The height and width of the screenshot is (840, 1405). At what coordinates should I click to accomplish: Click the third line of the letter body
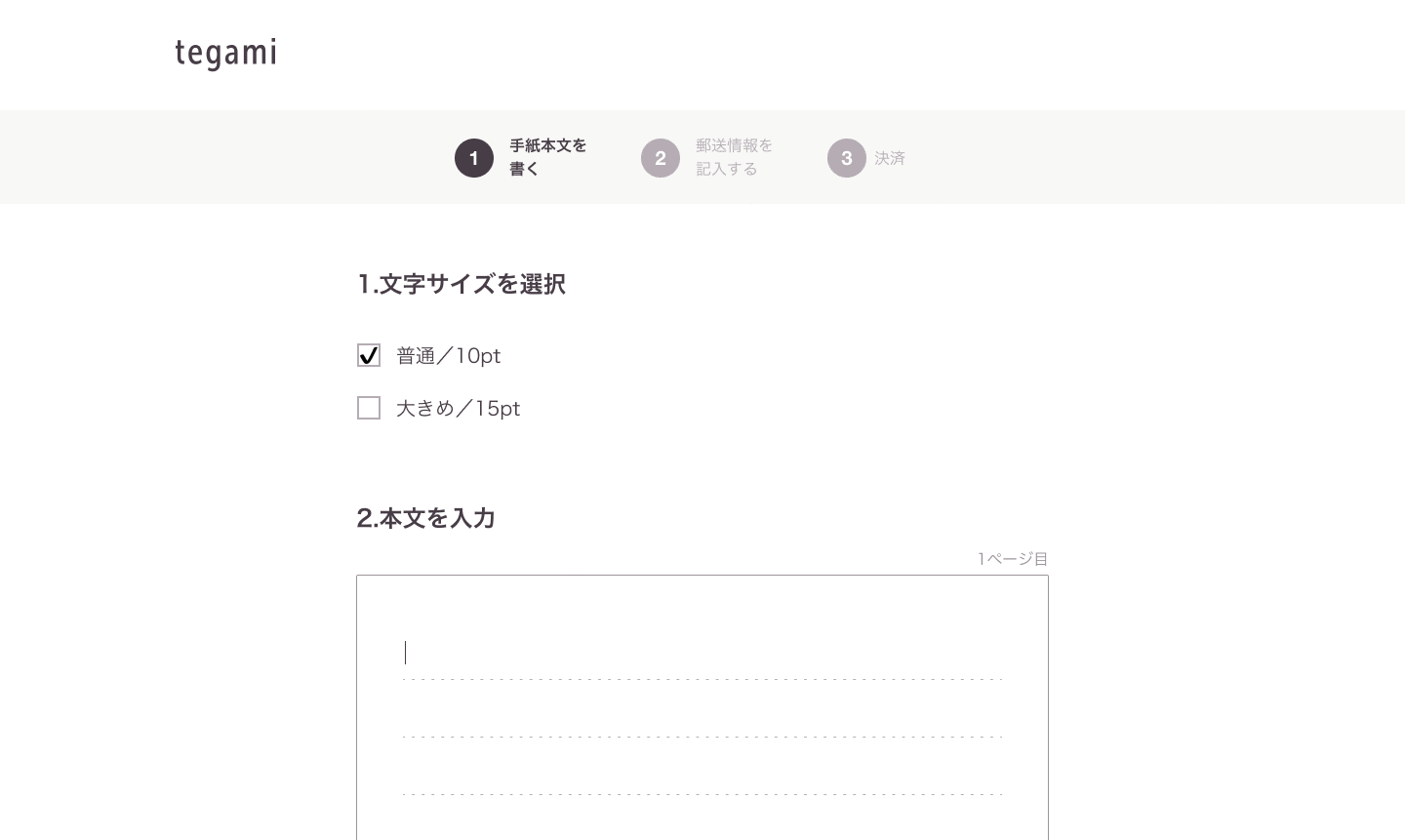702,769
